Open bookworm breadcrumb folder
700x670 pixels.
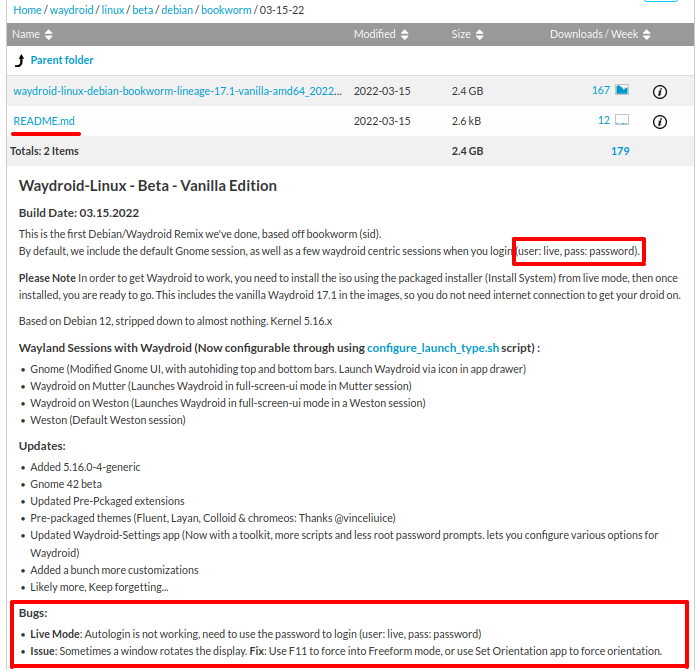(226, 10)
